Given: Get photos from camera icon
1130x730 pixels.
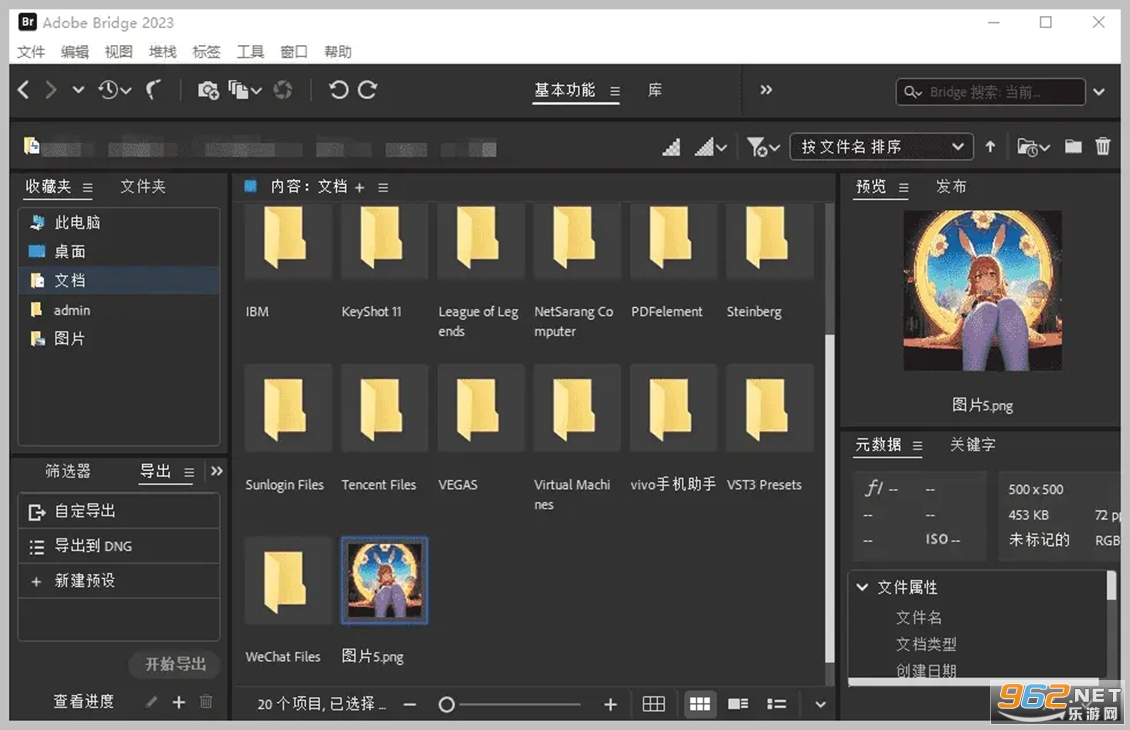Looking at the screenshot, I should (208, 90).
